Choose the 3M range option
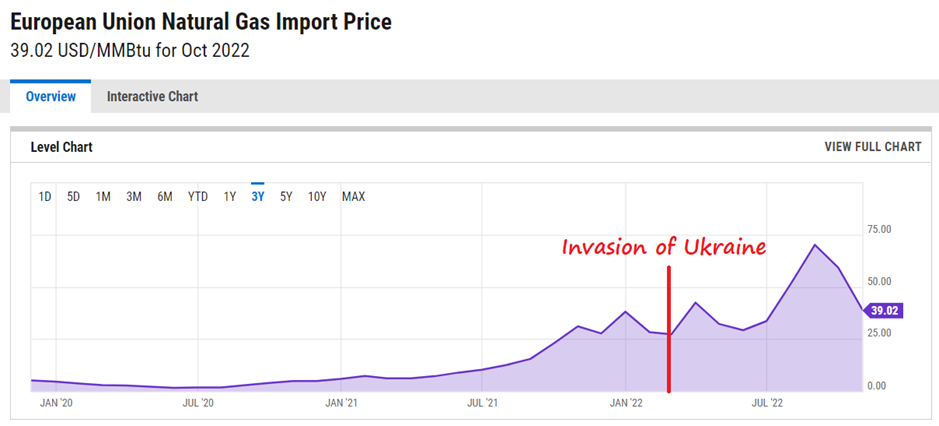The image size is (939, 426). click(x=134, y=197)
